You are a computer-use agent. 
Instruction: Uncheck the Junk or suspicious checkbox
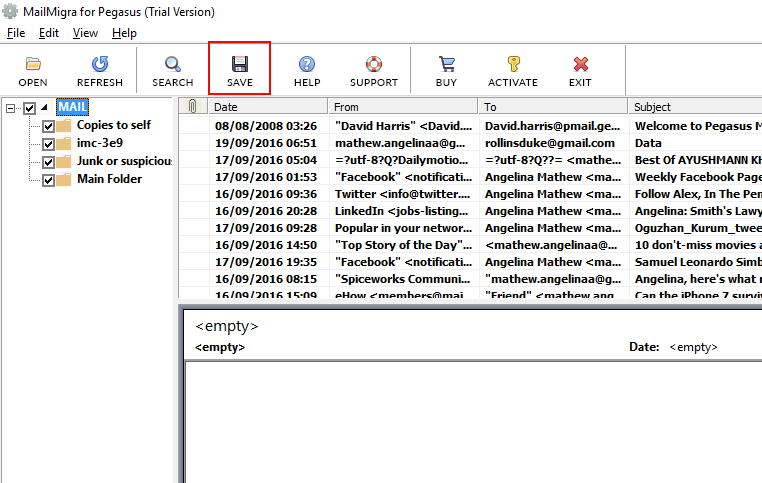pos(48,162)
